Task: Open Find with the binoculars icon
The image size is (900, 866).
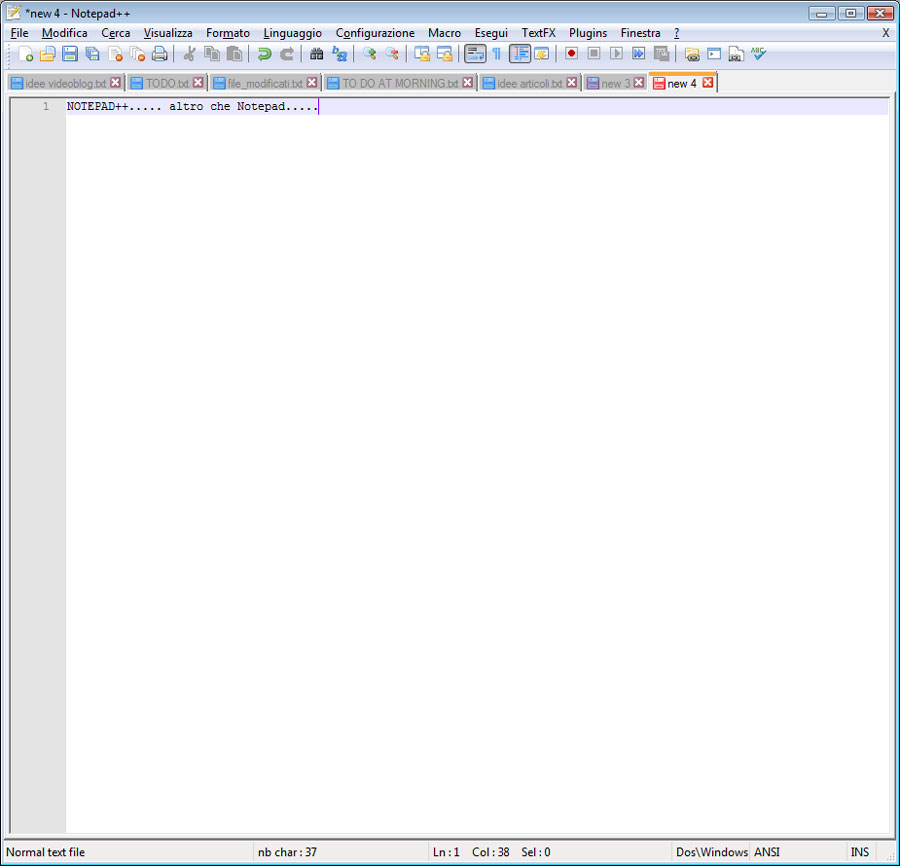Action: click(x=316, y=54)
